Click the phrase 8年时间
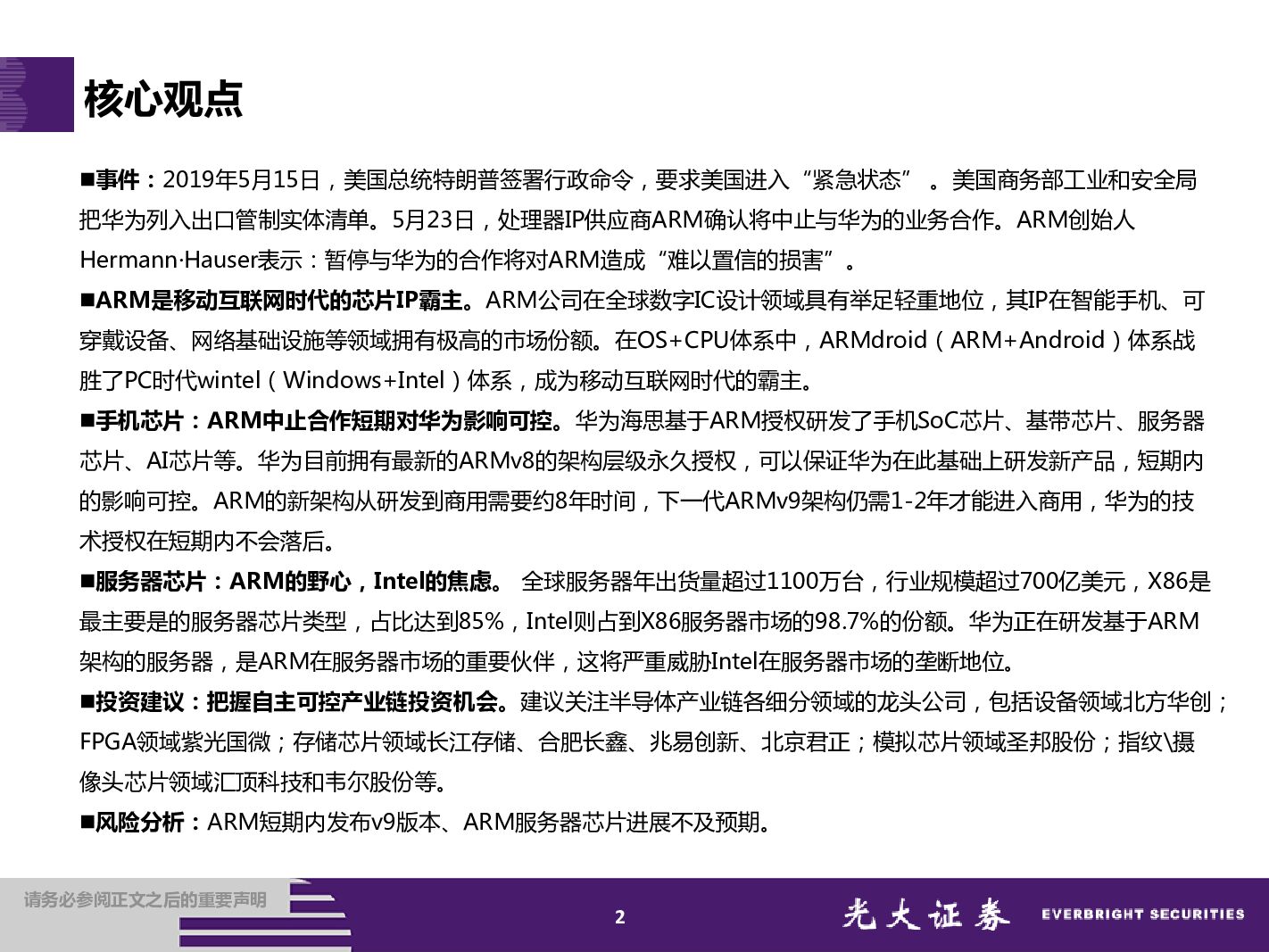This screenshot has width=1269, height=952. pos(596,501)
